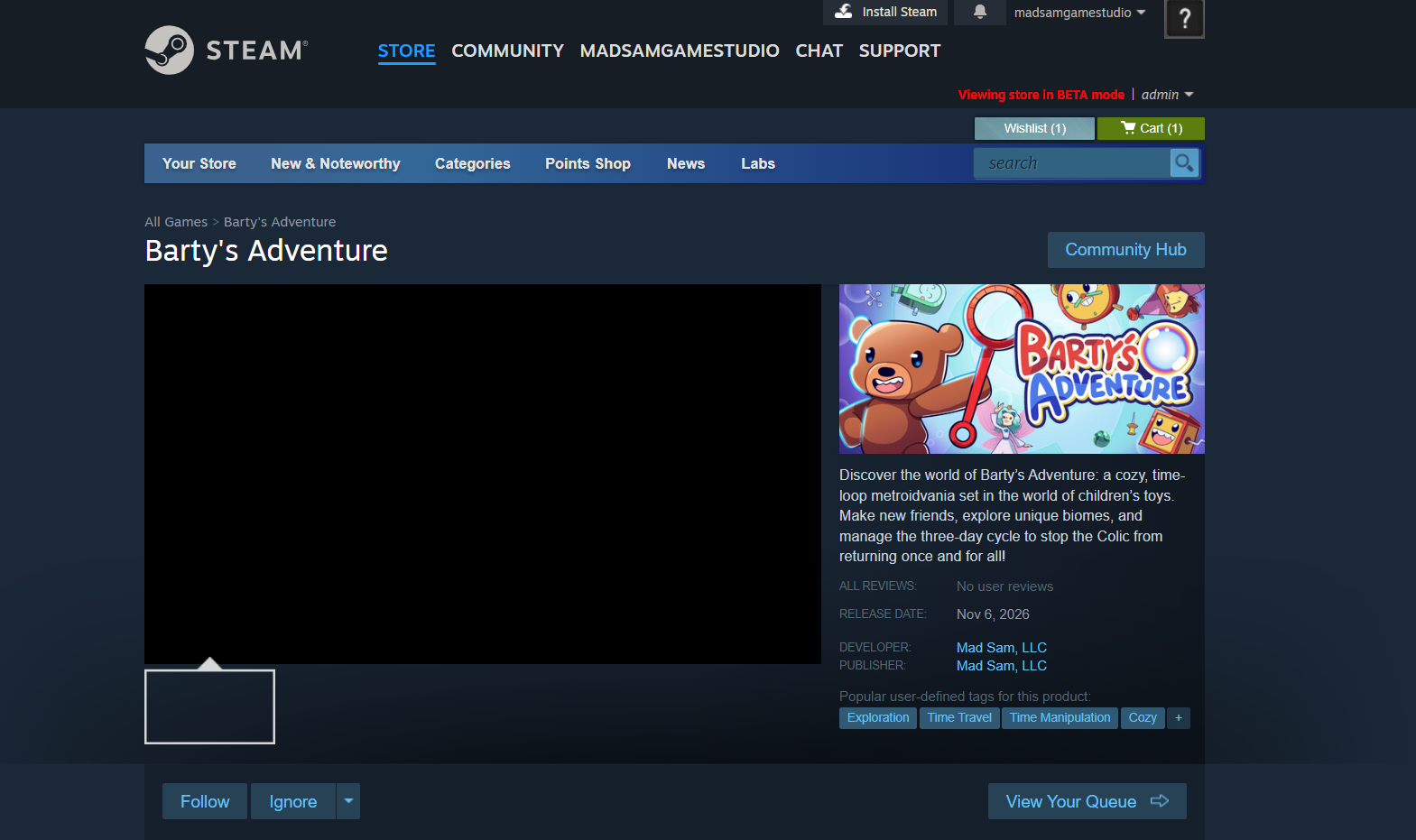
Task: Open developer Mad Sam, LLC link
Action: coord(1002,648)
